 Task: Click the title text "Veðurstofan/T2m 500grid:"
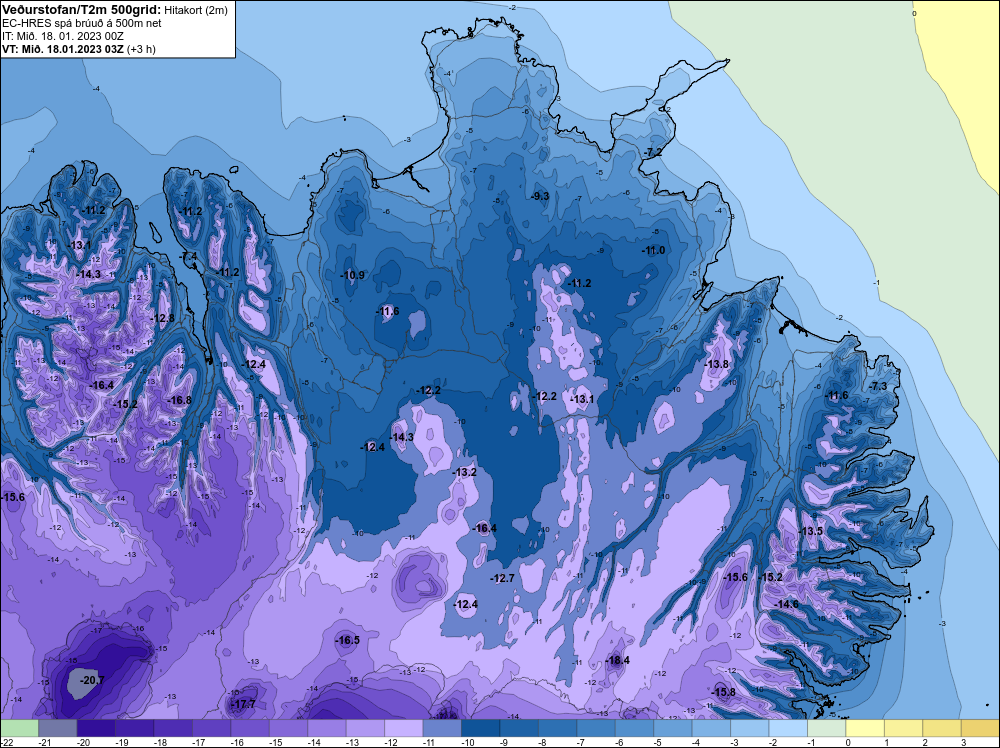pyautogui.click(x=81, y=10)
